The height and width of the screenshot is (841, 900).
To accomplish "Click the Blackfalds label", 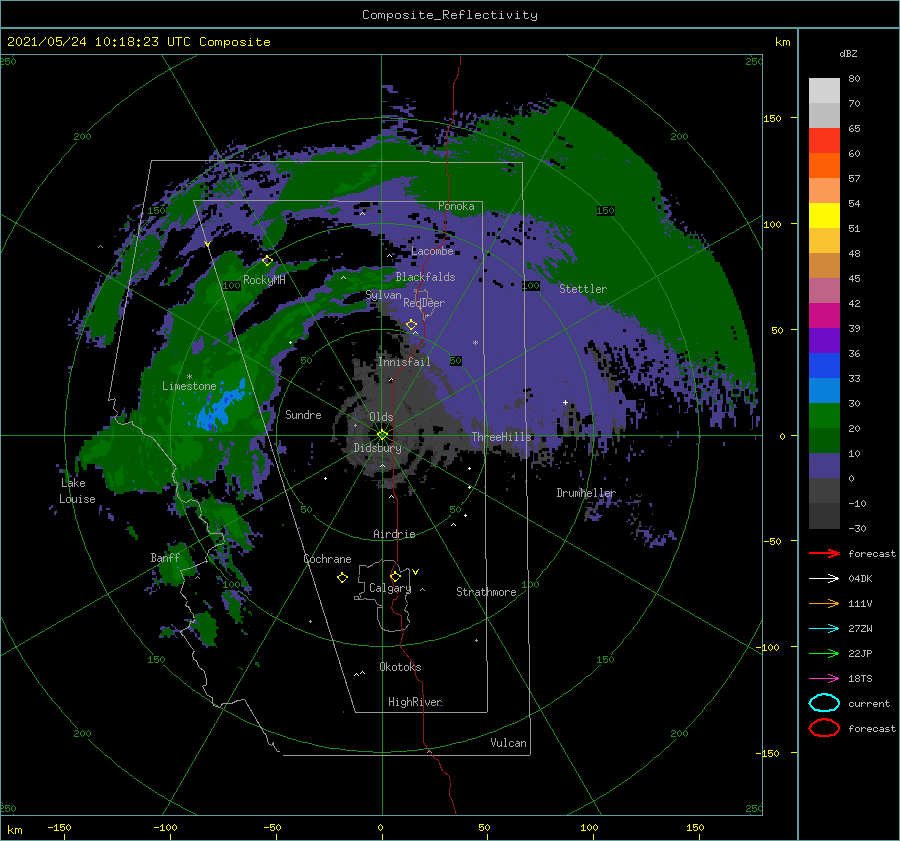I will [x=425, y=277].
